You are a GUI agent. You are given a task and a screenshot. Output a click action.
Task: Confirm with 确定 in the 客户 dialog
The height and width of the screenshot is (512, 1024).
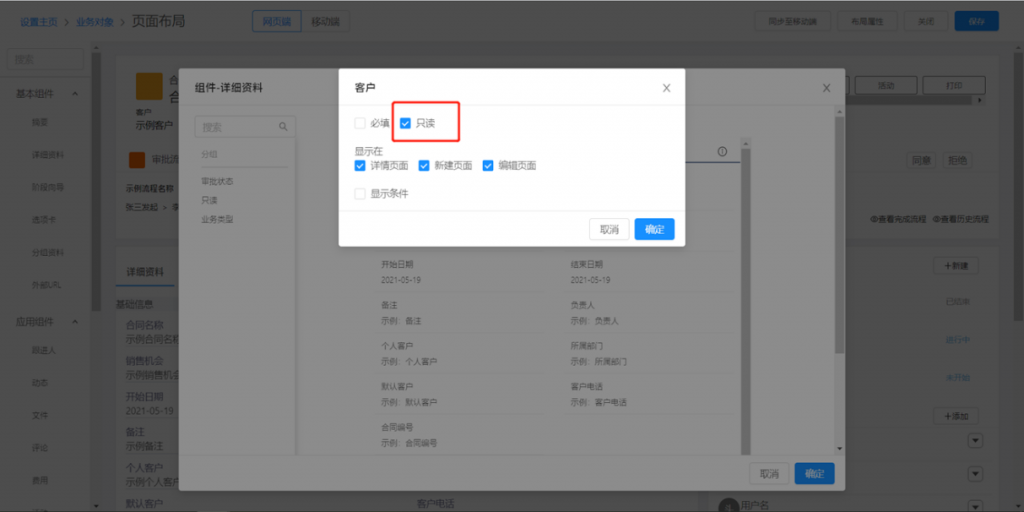(654, 229)
